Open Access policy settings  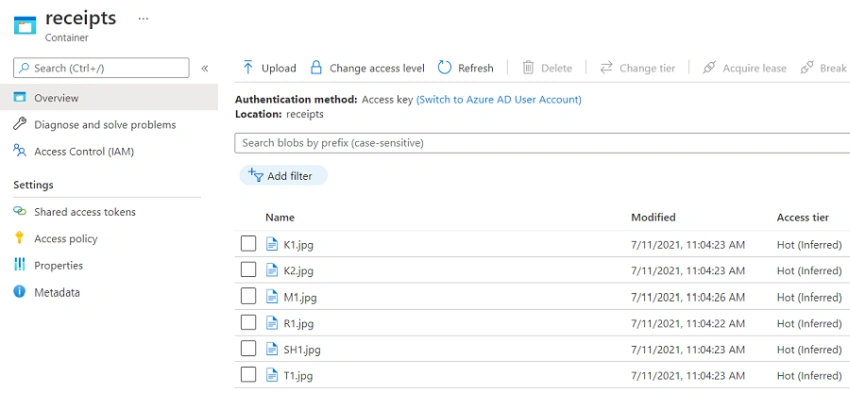point(66,238)
